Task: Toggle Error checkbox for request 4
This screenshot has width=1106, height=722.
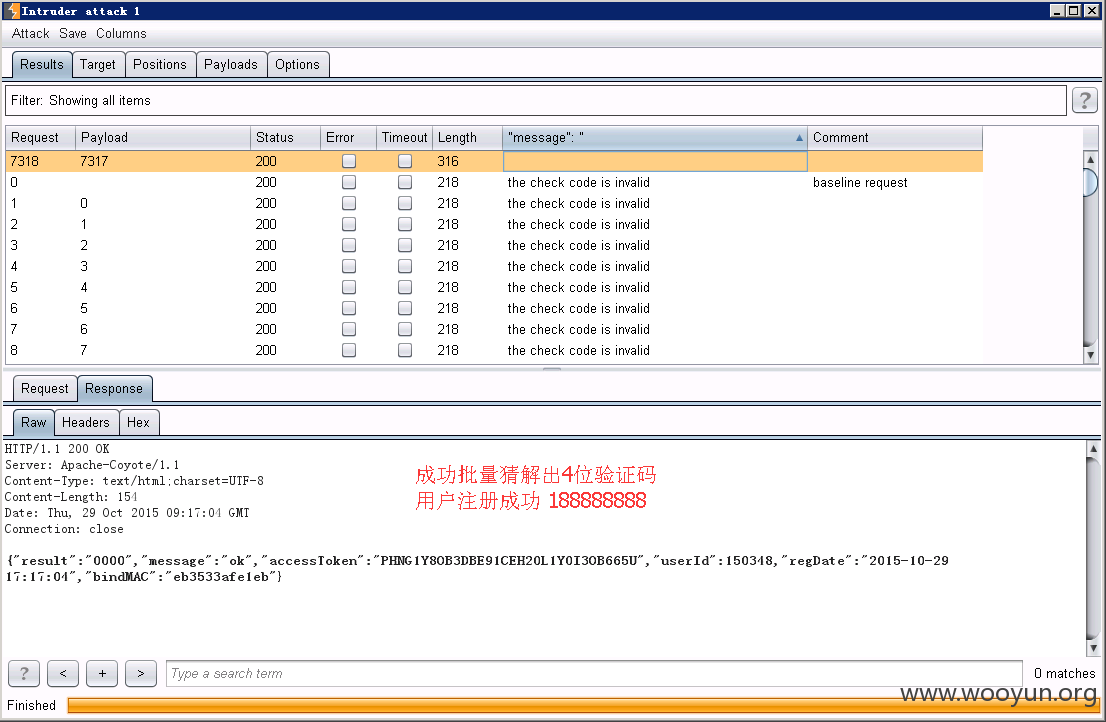Action: click(x=348, y=267)
